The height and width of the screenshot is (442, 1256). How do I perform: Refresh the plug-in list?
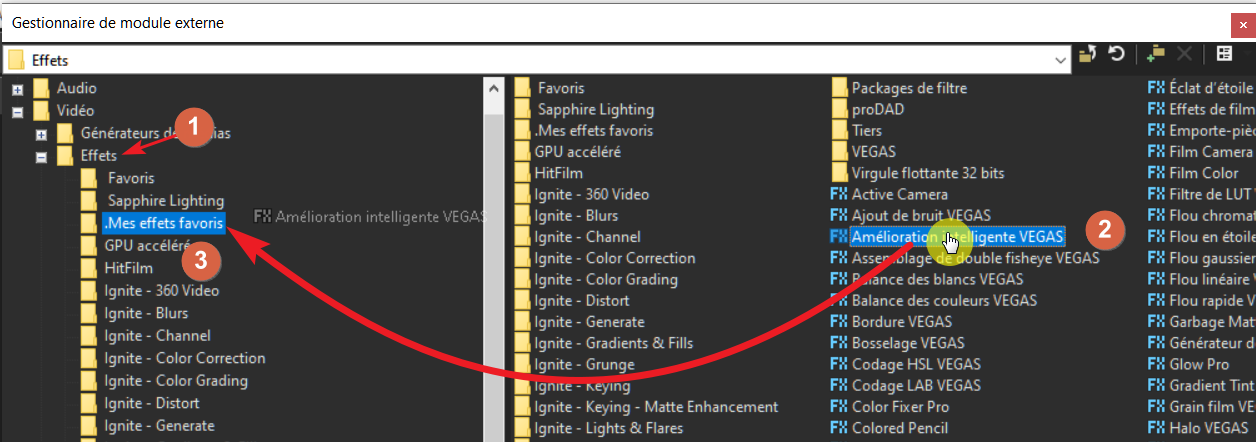tap(1116, 54)
